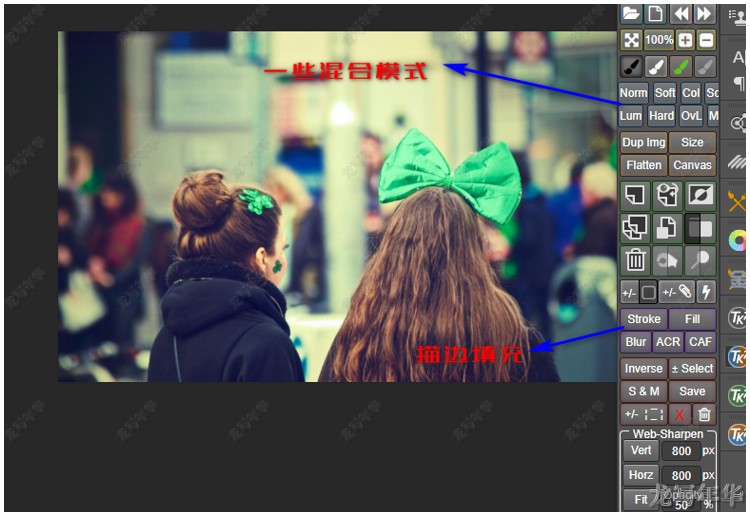This screenshot has height=516, width=750.
Task: Open the green TK panel icon
Action: (737, 396)
